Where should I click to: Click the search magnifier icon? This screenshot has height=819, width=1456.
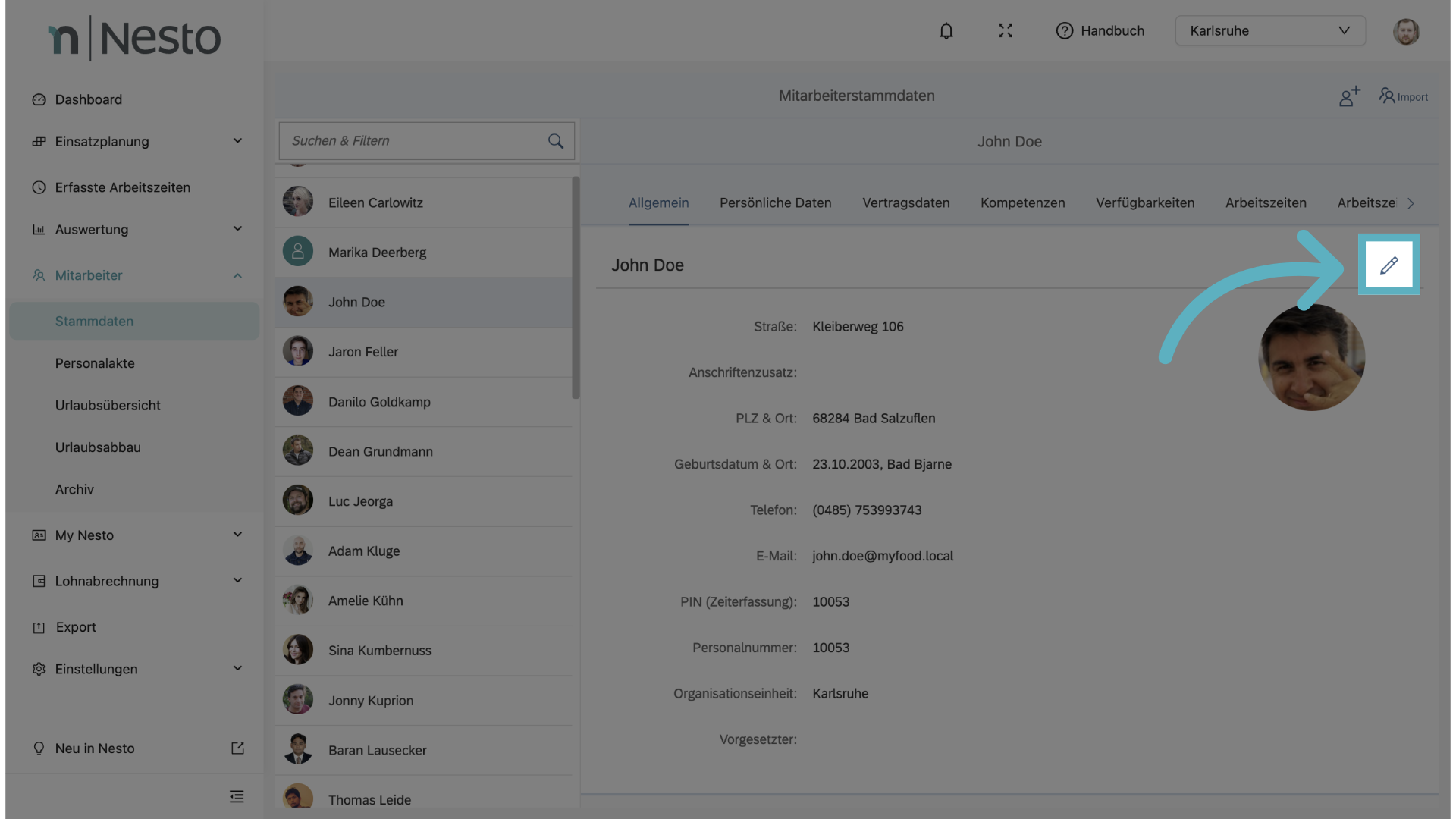[556, 141]
